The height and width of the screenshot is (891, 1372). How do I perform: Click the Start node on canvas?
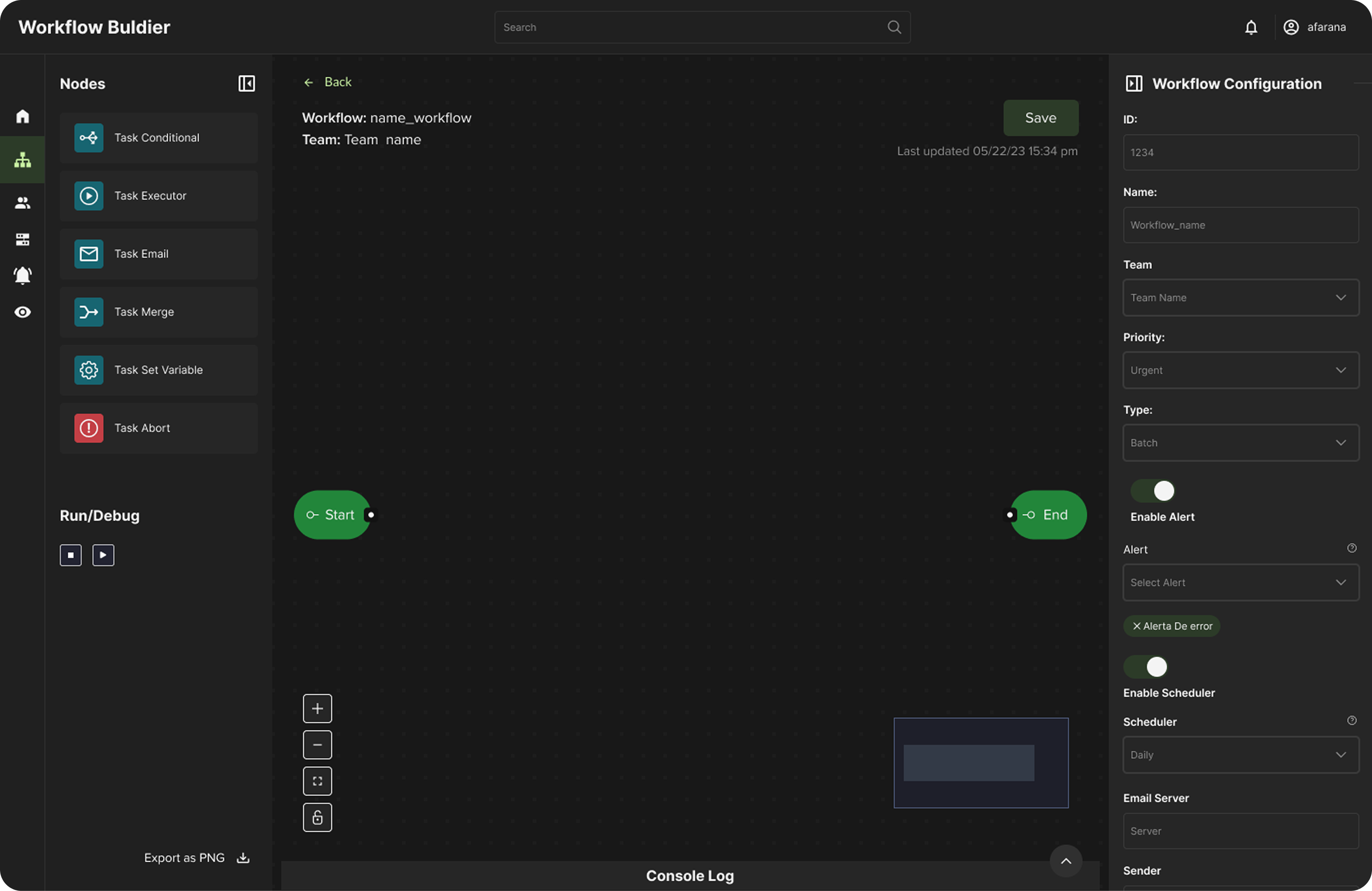coord(333,515)
